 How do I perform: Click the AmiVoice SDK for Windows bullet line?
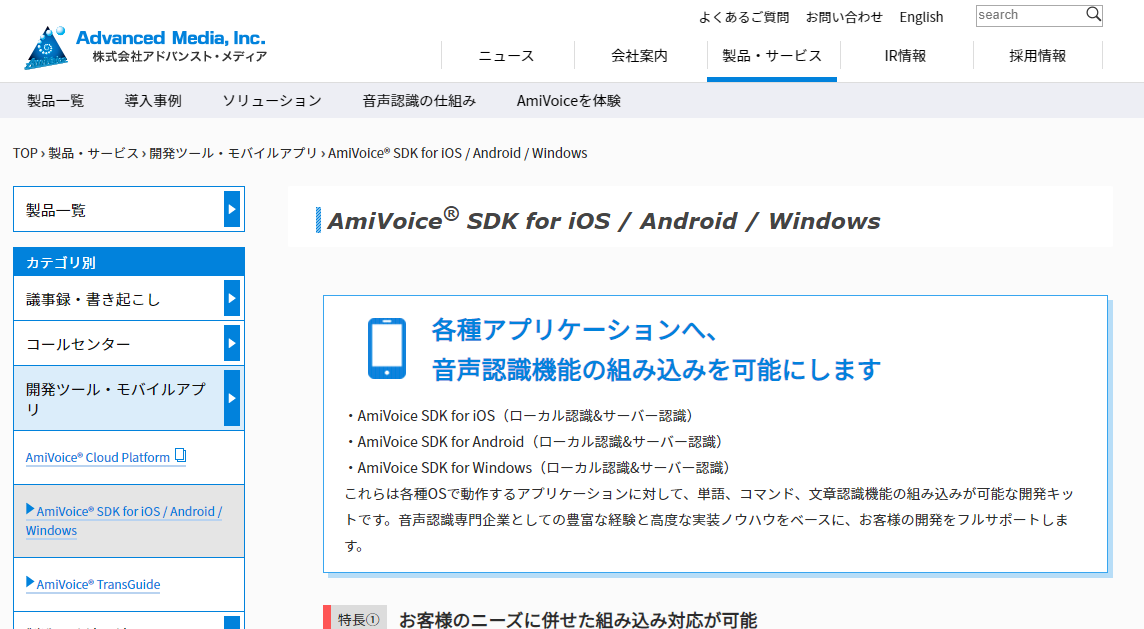538,468
